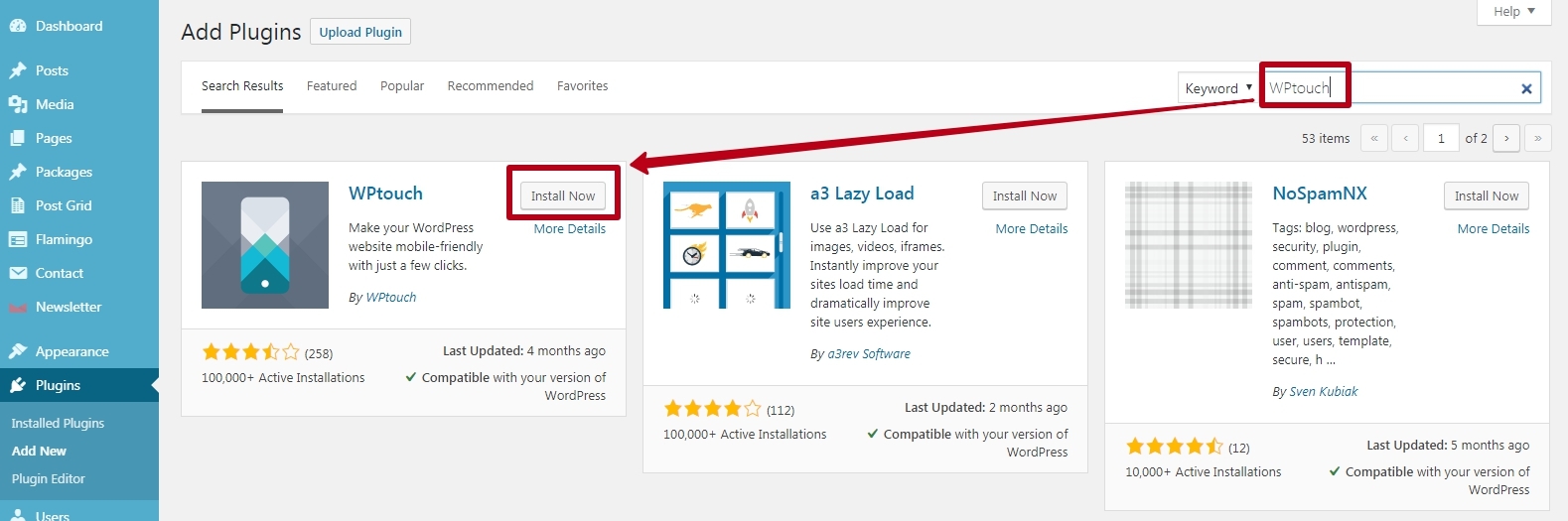Click '100,000+ Active Installations' under WPtouch
This screenshot has height=521, width=1568.
283,378
